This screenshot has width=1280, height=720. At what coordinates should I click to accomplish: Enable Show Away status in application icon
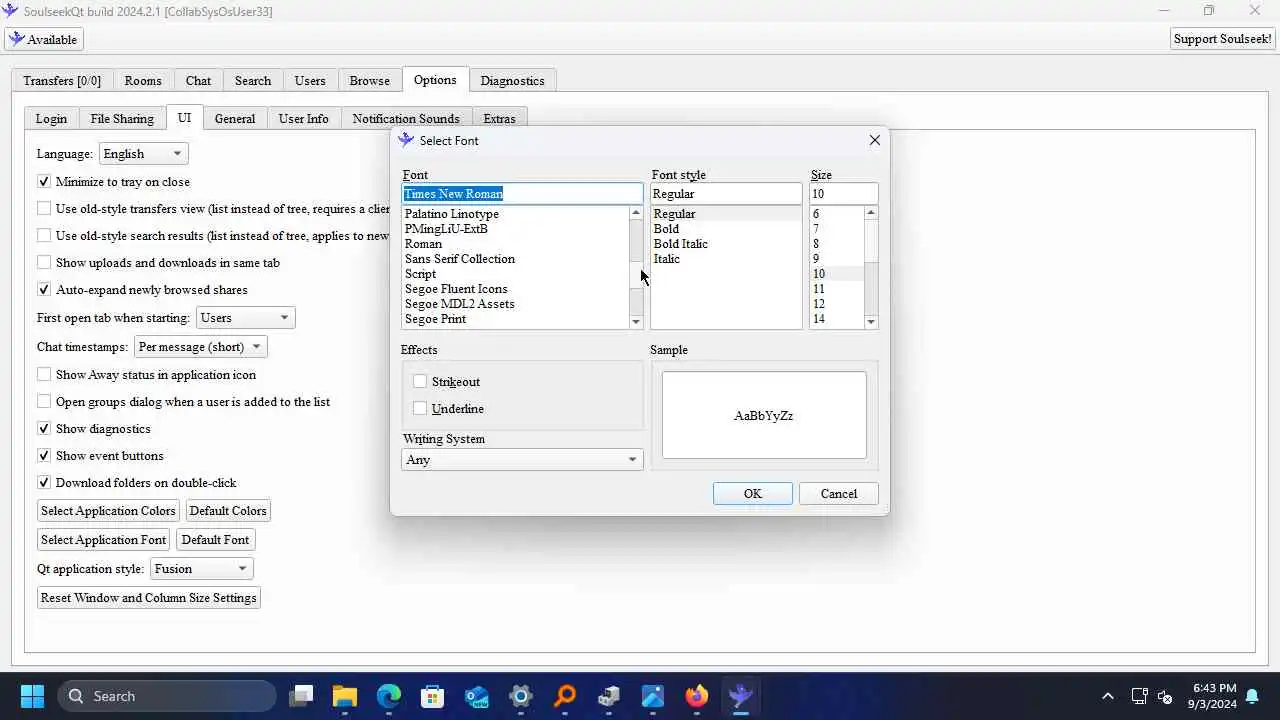pos(44,375)
